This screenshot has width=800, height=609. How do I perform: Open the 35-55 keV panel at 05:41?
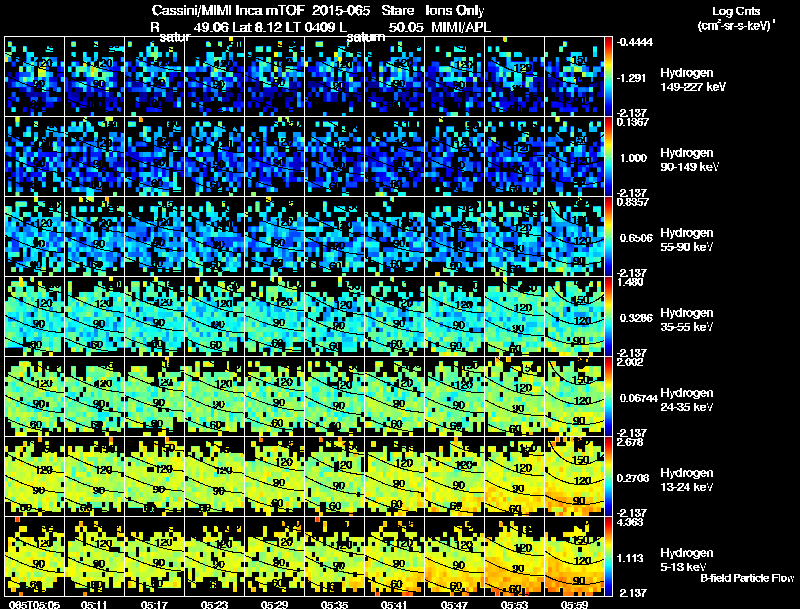pos(394,317)
